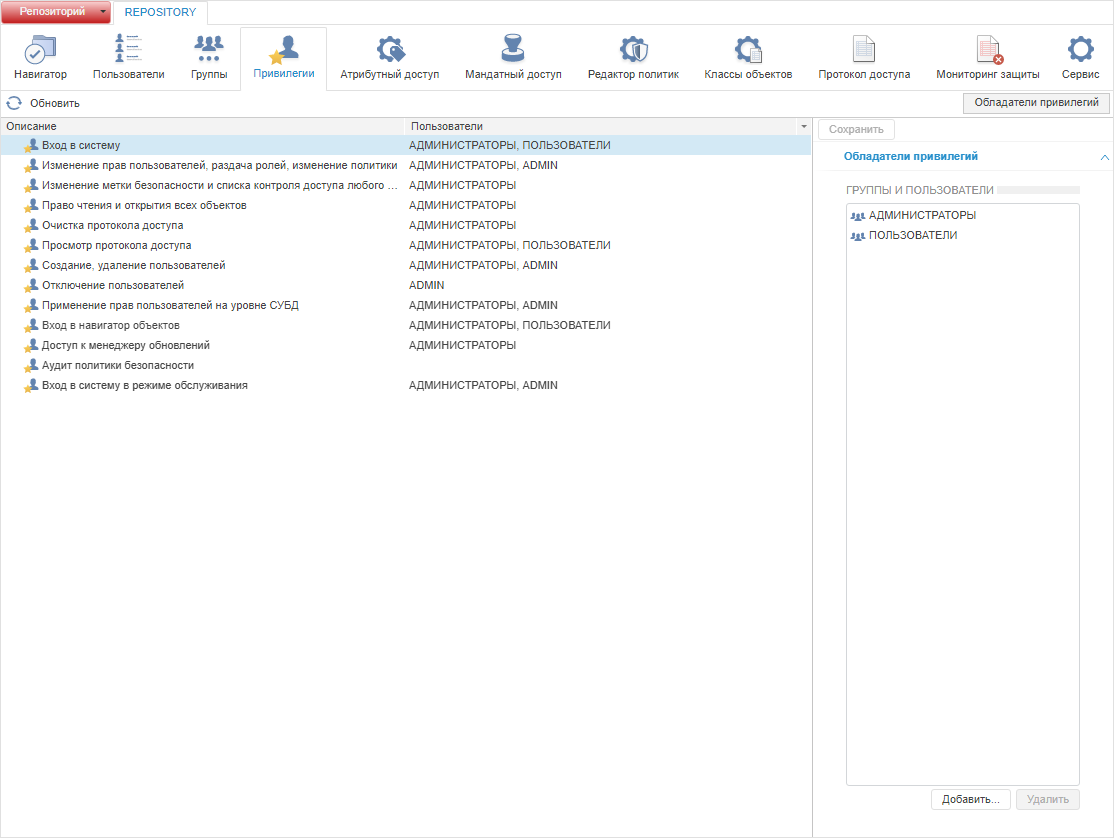Select Создание, удаление пользователей row
Image resolution: width=1114 pixels, height=838 pixels.
click(406, 265)
